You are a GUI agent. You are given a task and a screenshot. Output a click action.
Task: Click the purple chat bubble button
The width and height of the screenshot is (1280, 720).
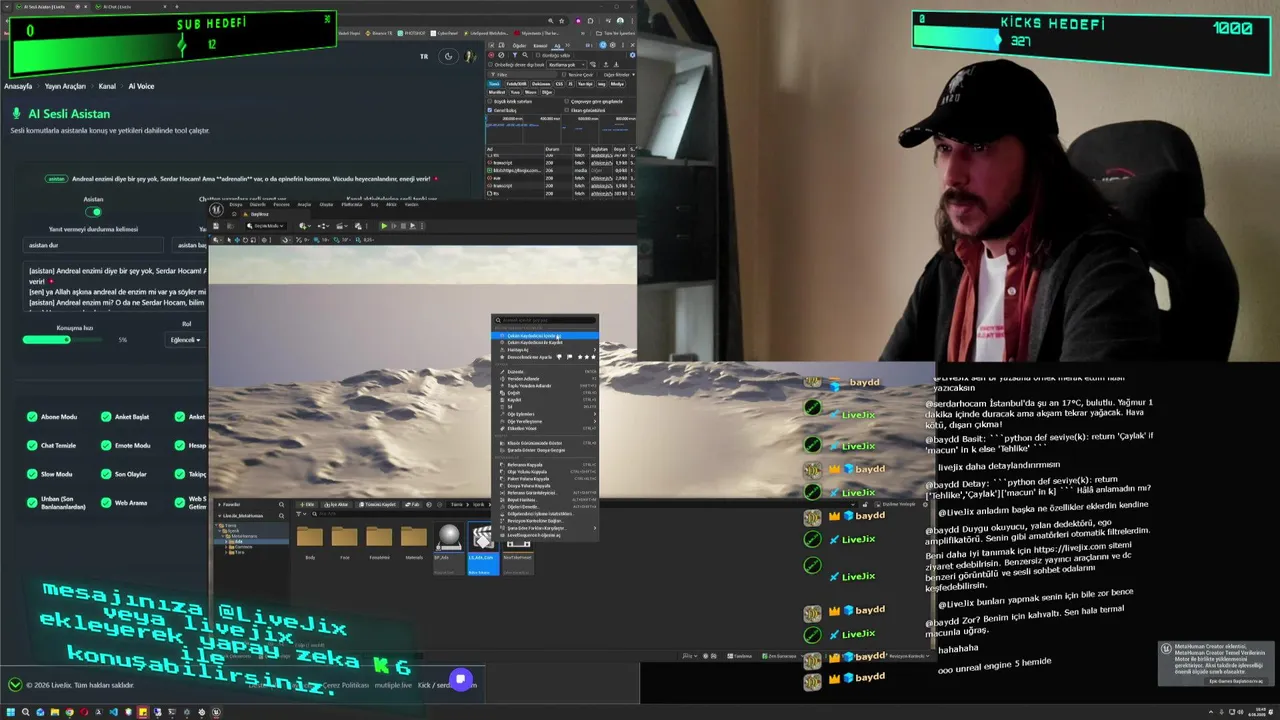point(460,680)
